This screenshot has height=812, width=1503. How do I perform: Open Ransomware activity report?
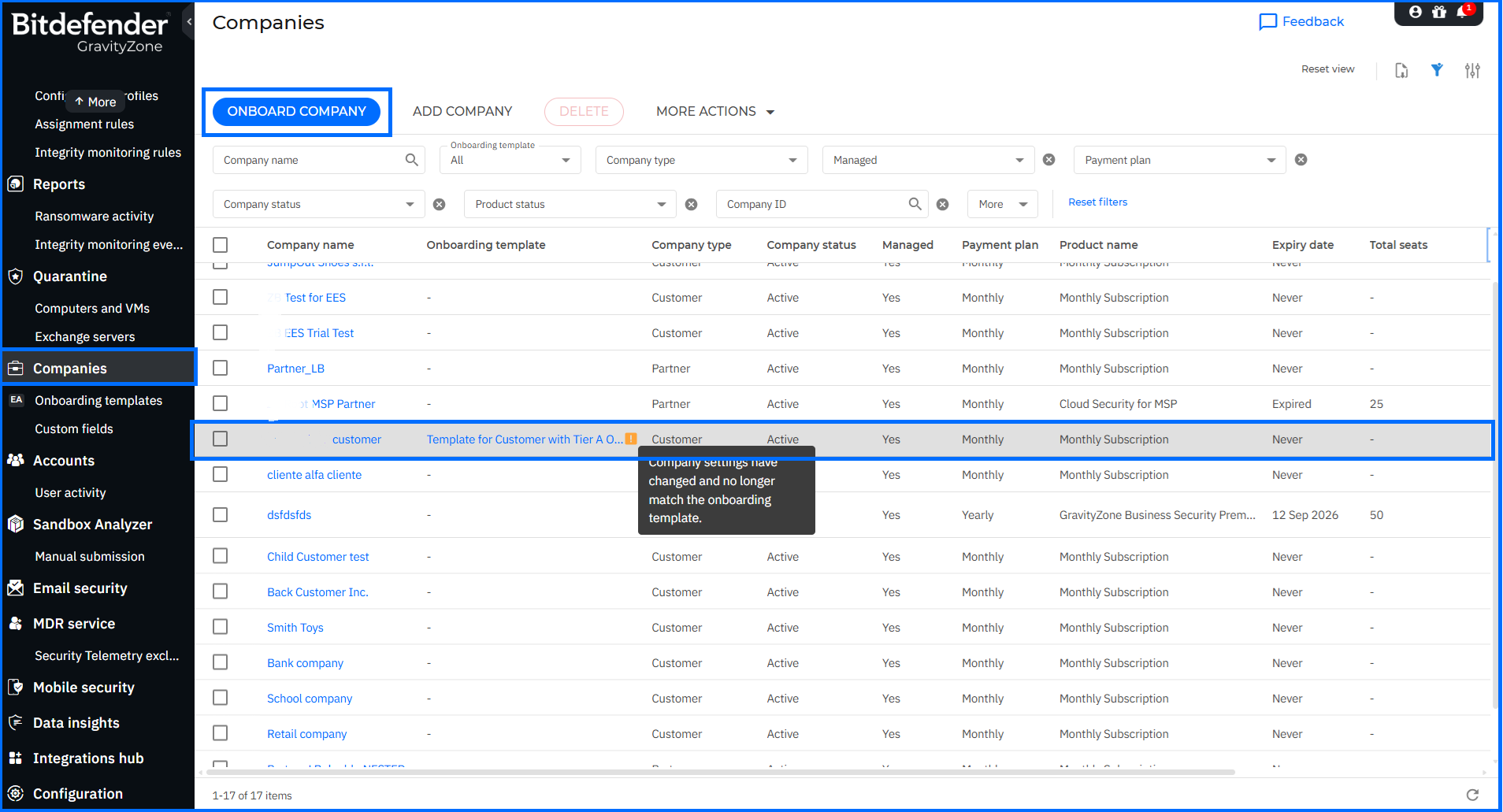[x=95, y=217]
